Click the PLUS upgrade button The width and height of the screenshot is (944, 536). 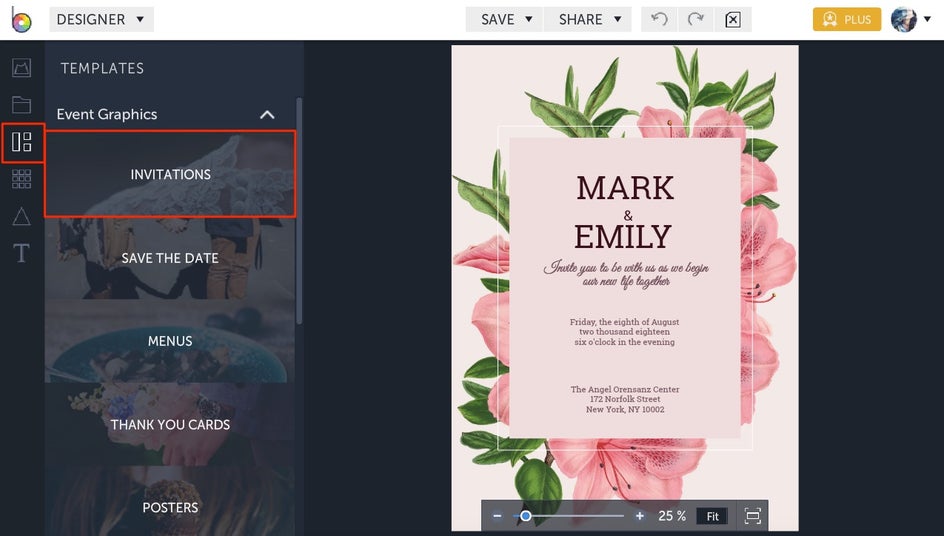coord(846,19)
